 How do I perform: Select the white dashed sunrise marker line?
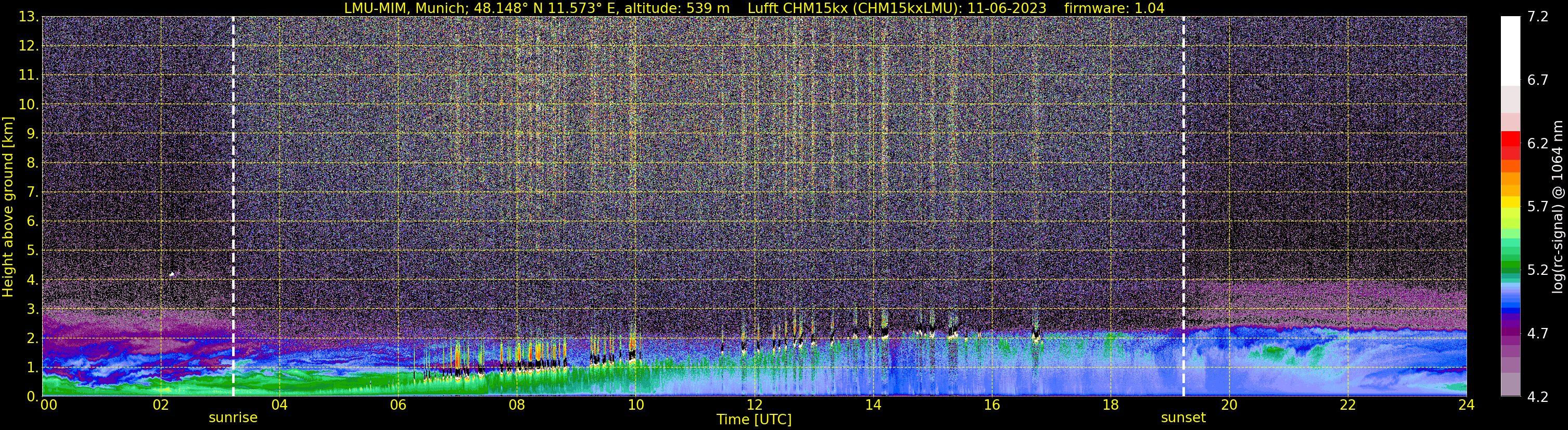pyautogui.click(x=233, y=207)
